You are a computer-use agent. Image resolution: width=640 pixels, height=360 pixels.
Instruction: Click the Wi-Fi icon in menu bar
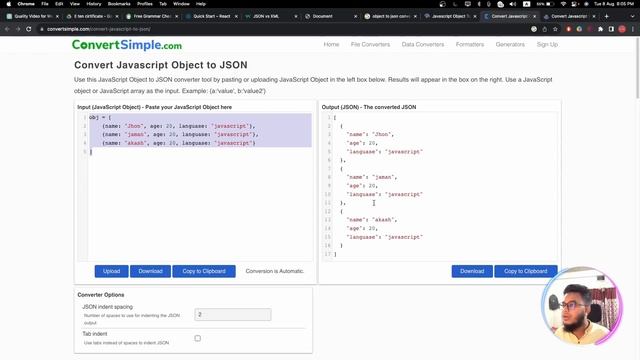[563, 4]
